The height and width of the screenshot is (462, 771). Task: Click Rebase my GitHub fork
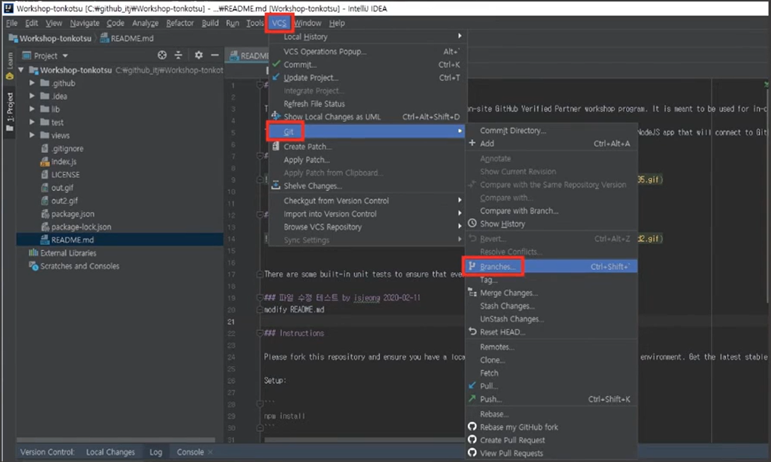(551, 427)
